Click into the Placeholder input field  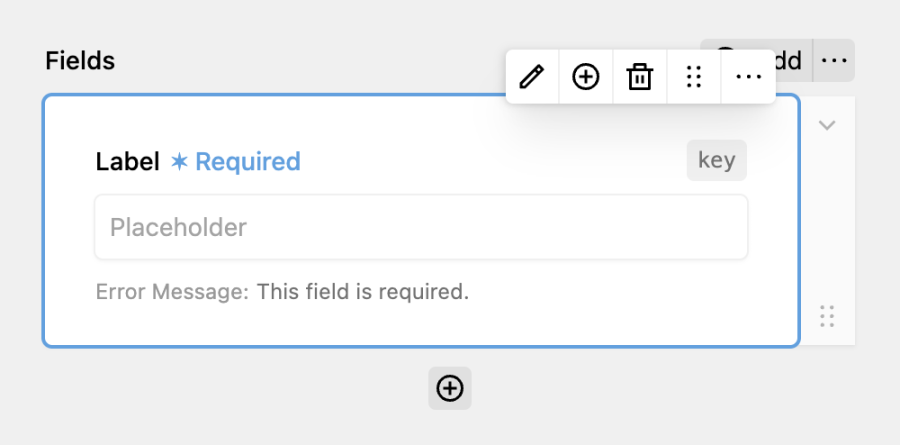pyautogui.click(x=421, y=227)
